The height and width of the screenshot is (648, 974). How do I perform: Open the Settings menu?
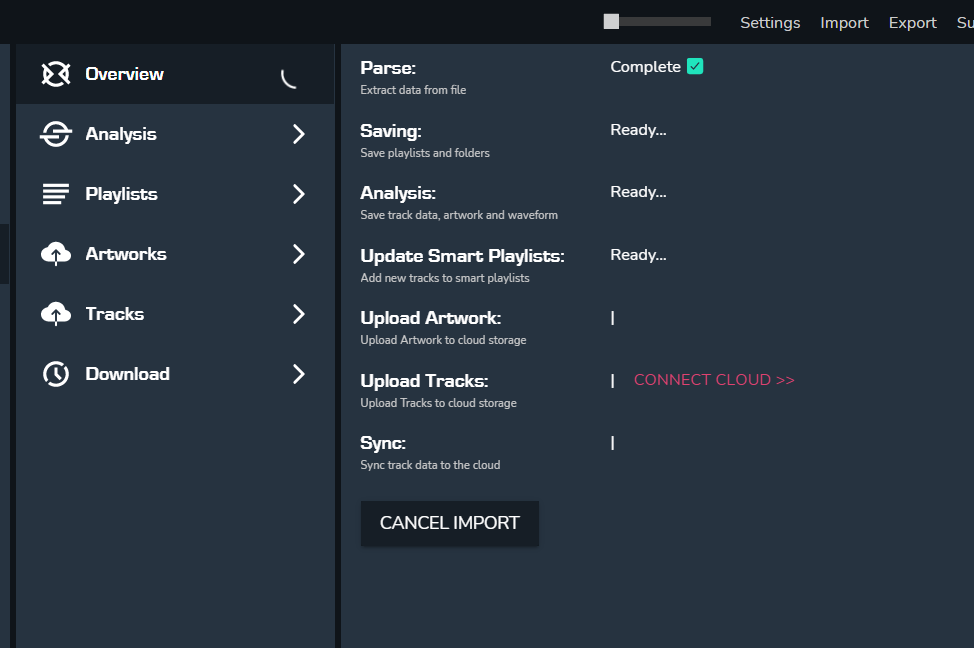770,23
